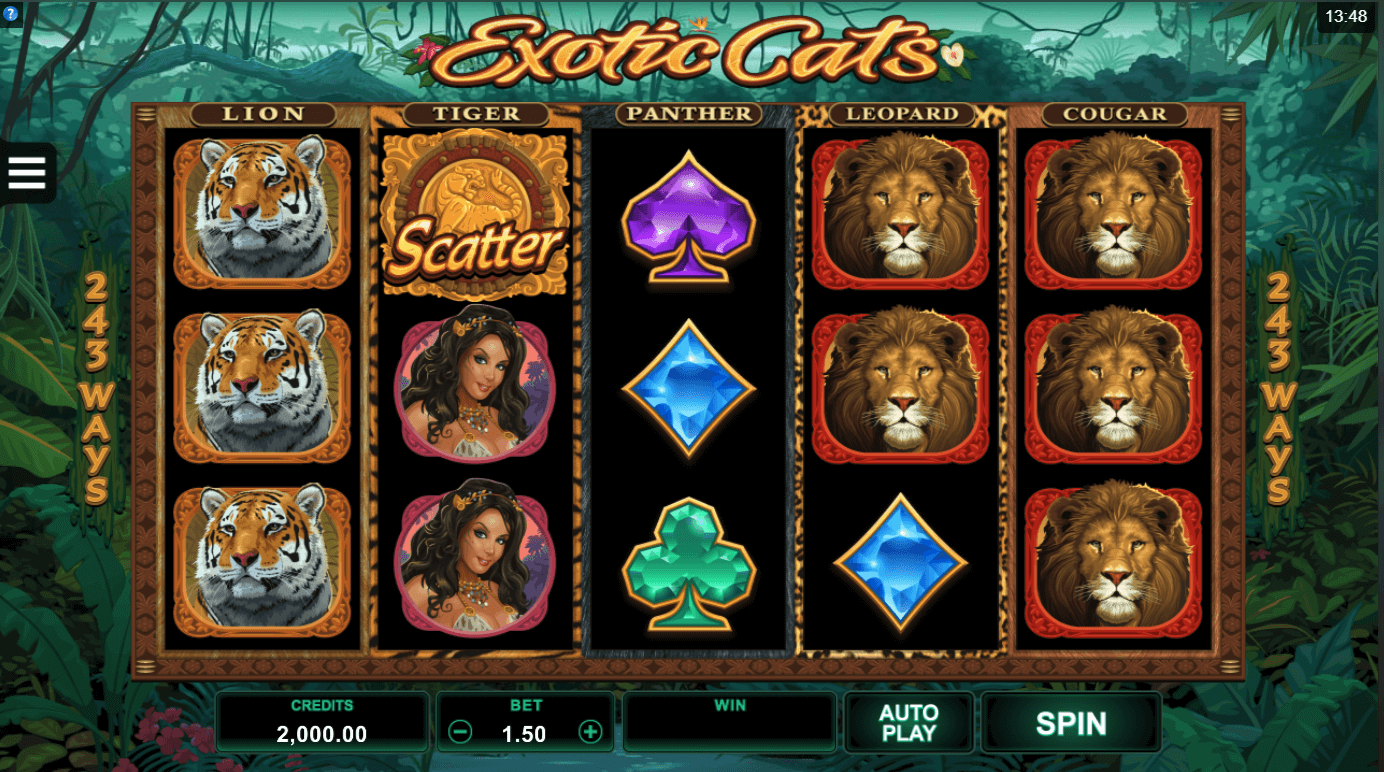This screenshot has height=772, width=1384.
Task: Click the top tiger symbol in Lion reel
Action: point(262,213)
